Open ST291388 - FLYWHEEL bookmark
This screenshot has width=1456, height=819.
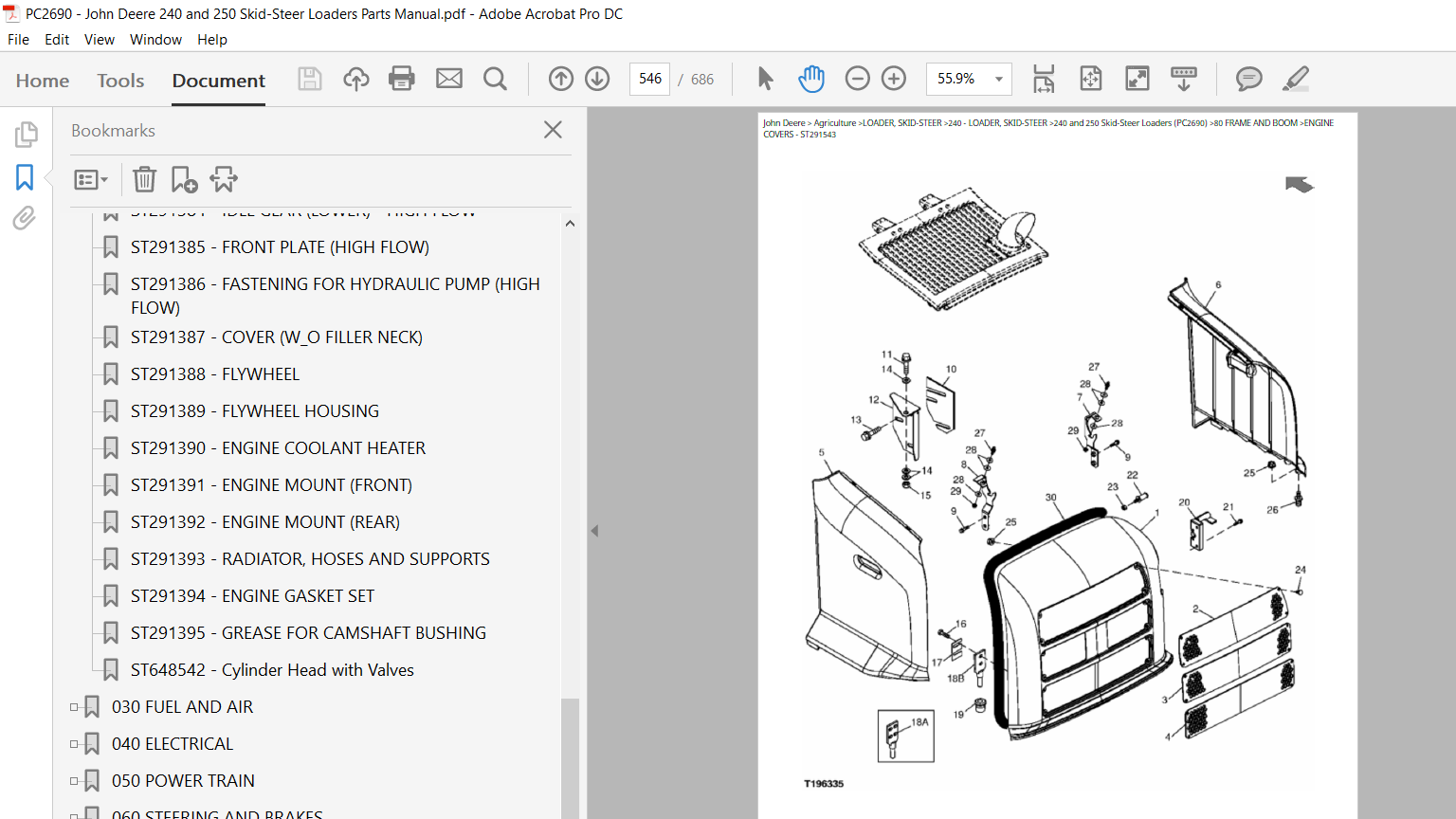(215, 374)
